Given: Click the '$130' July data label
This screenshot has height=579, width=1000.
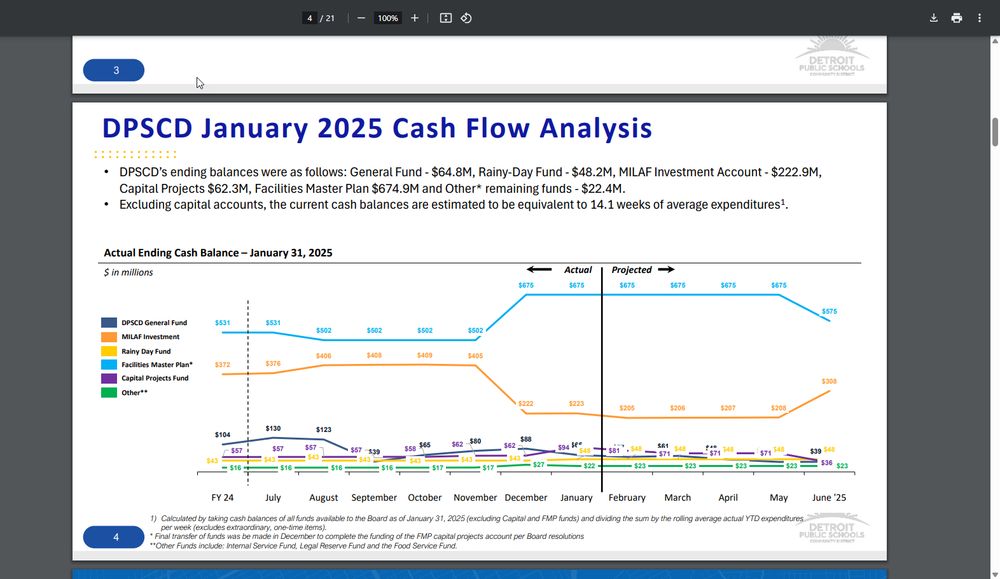Looking at the screenshot, I should click(x=273, y=429).
